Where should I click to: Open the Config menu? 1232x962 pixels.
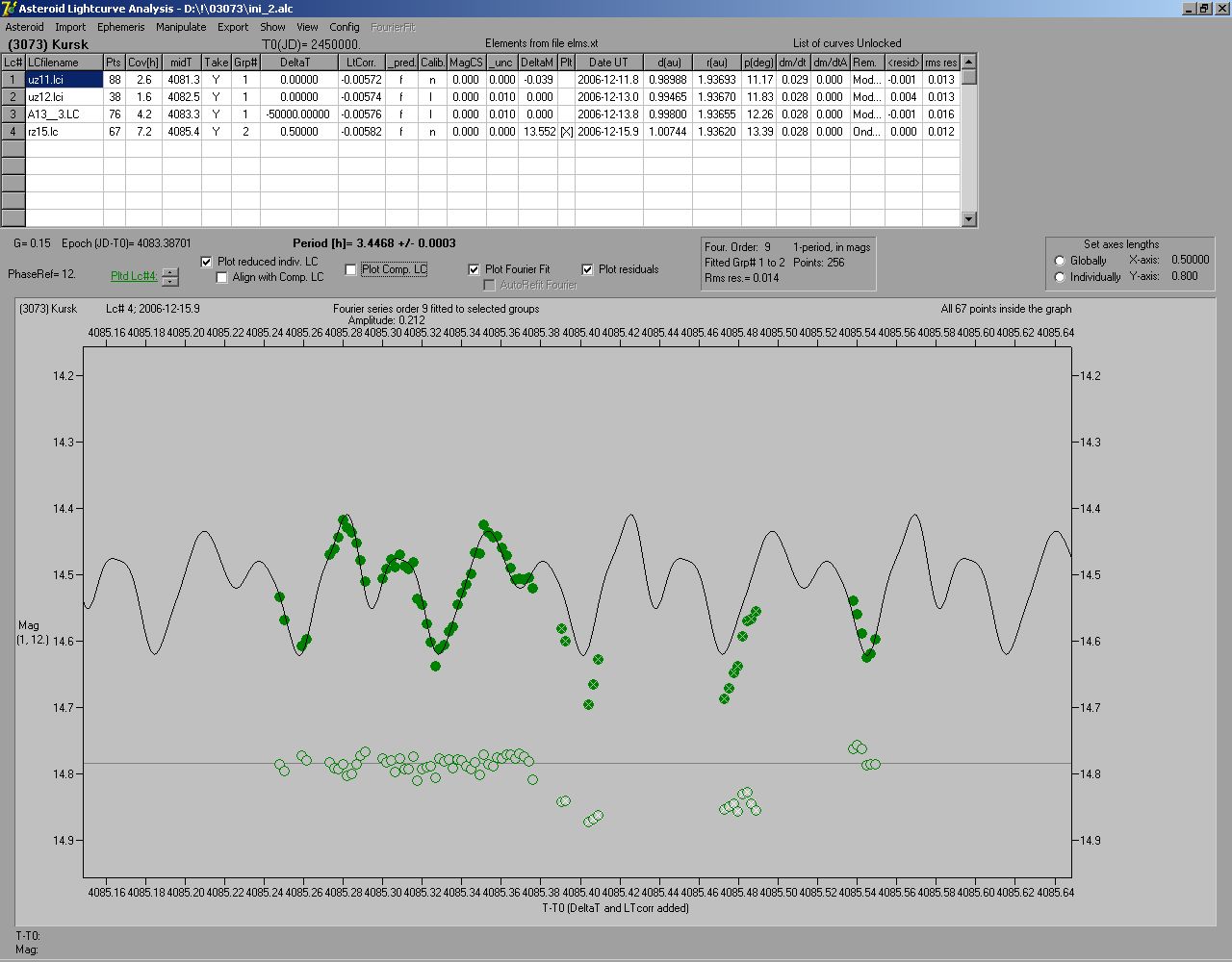[345, 27]
